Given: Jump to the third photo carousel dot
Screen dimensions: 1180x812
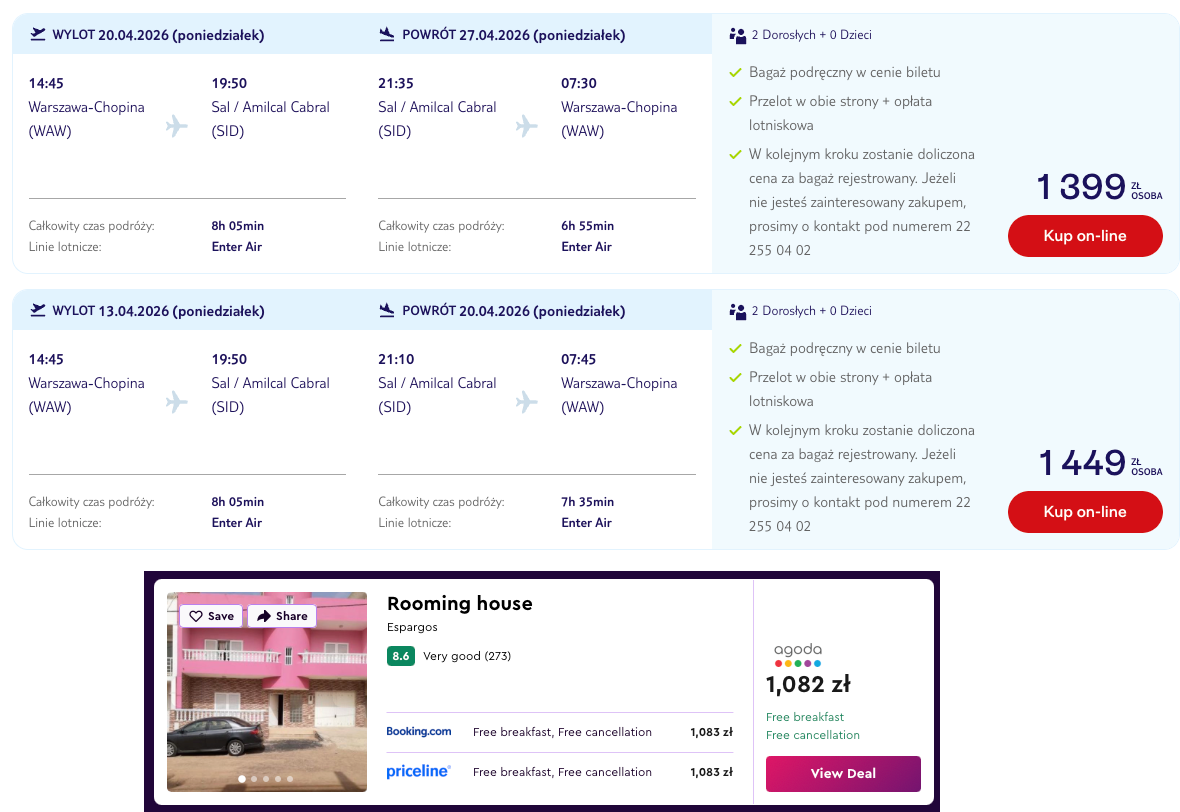Looking at the screenshot, I should [265, 778].
